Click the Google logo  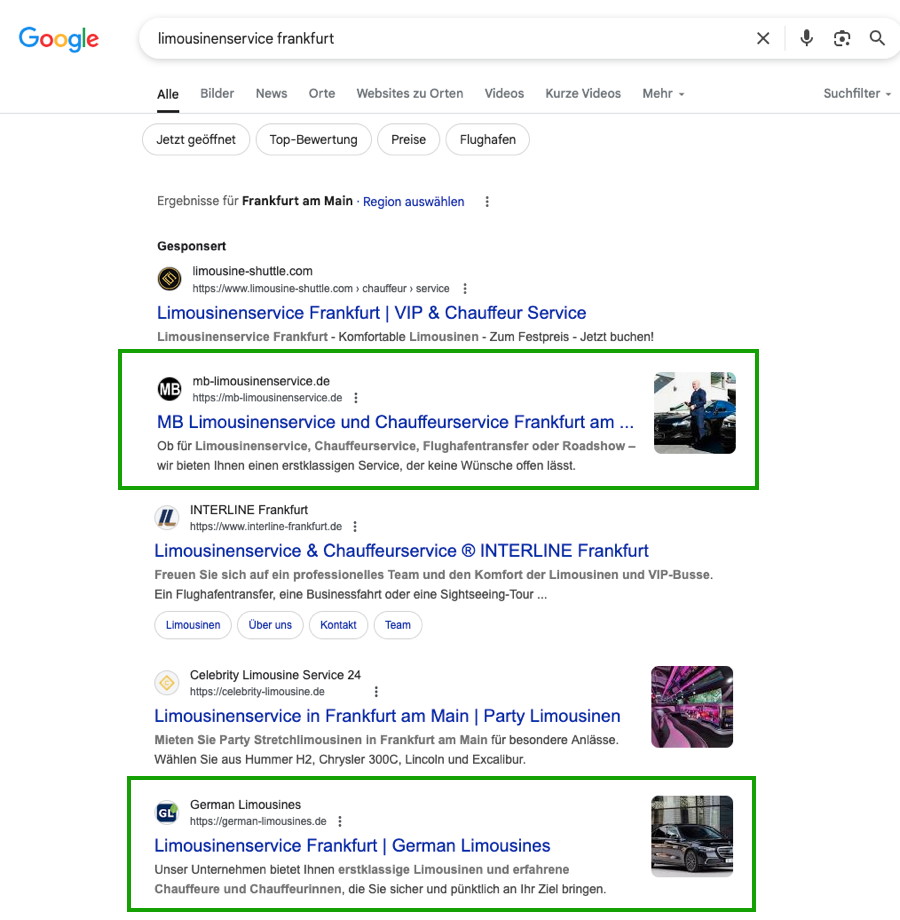pyautogui.click(x=59, y=39)
